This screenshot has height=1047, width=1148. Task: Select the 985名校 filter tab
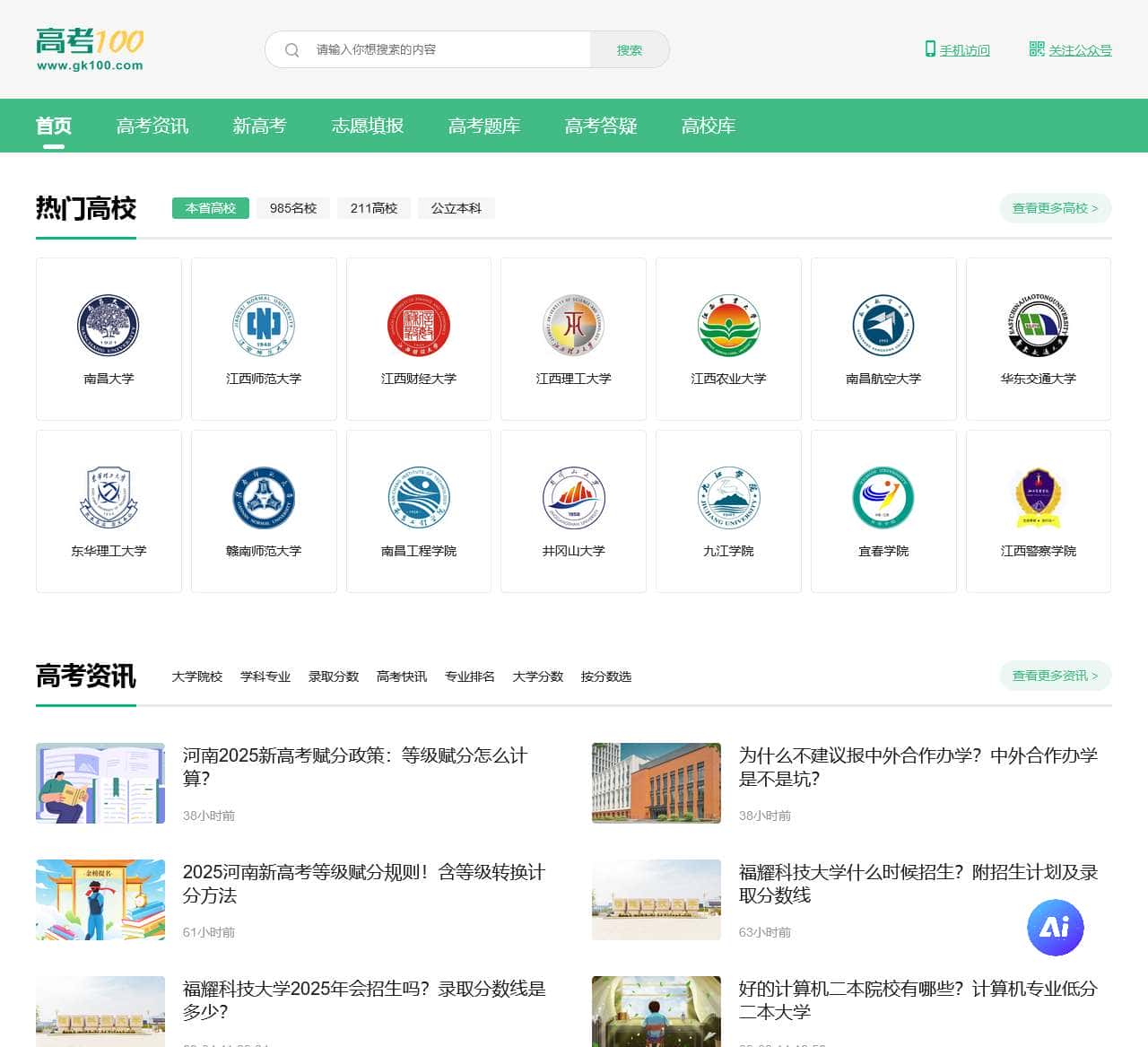coord(293,208)
